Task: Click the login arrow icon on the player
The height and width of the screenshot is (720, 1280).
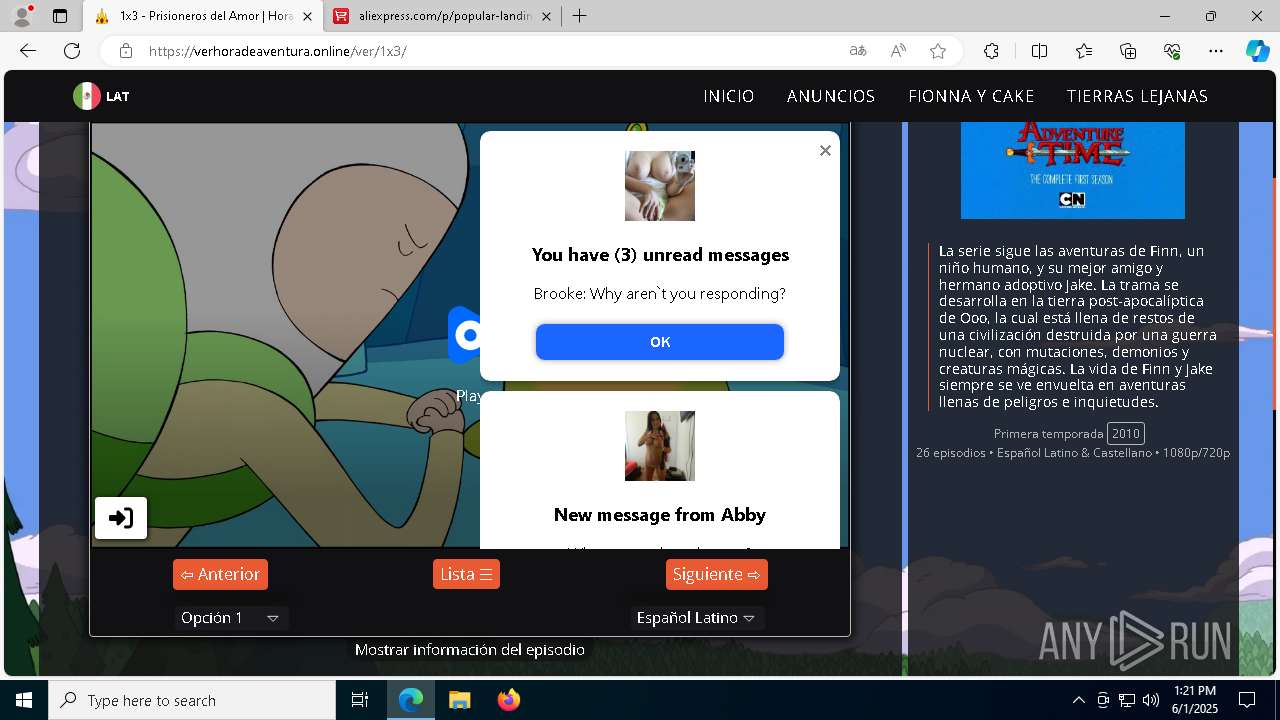Action: [121, 518]
